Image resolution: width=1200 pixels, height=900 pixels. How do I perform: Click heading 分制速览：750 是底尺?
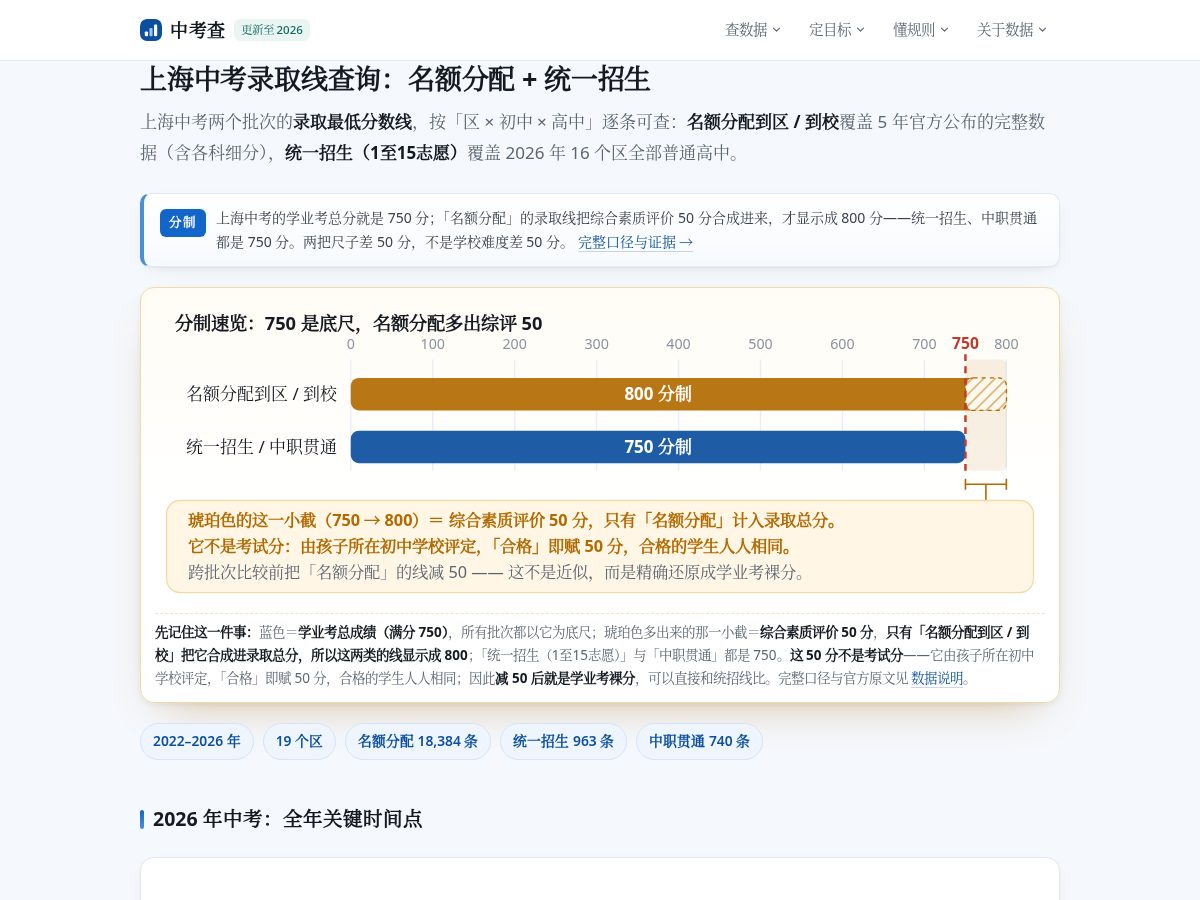tap(359, 323)
